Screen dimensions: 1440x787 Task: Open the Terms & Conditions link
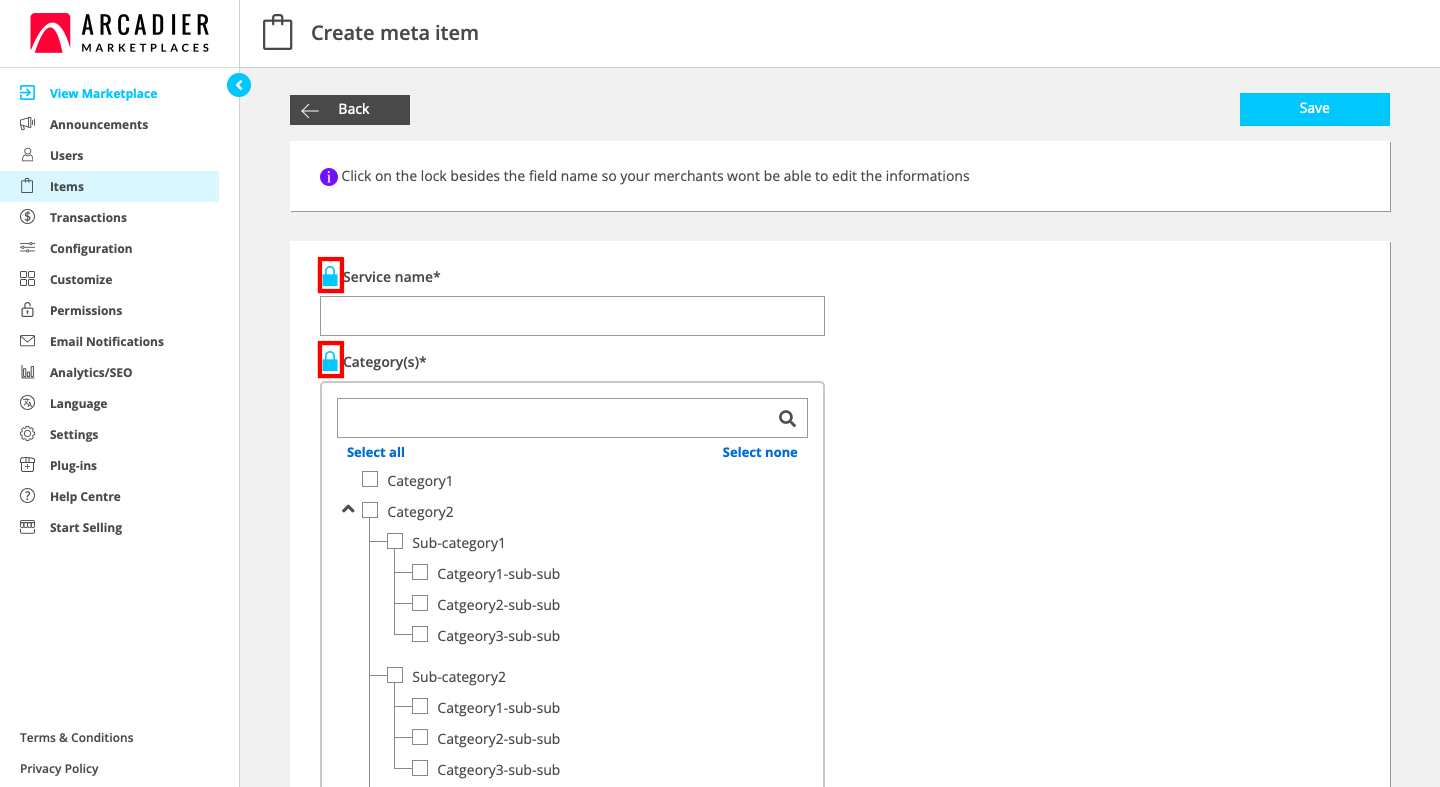click(x=76, y=737)
